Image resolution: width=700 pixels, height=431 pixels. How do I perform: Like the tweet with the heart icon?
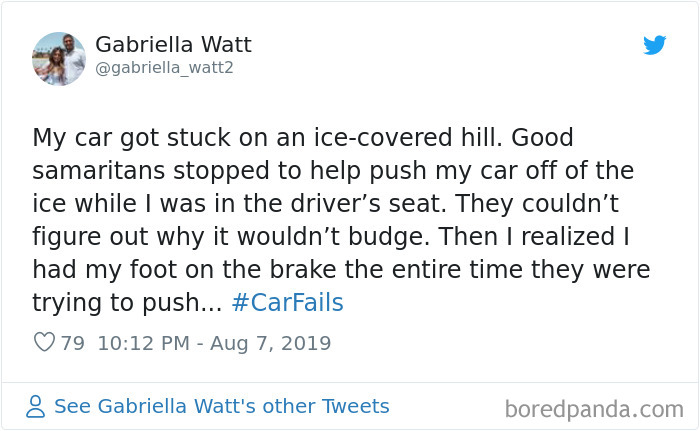pos(44,343)
